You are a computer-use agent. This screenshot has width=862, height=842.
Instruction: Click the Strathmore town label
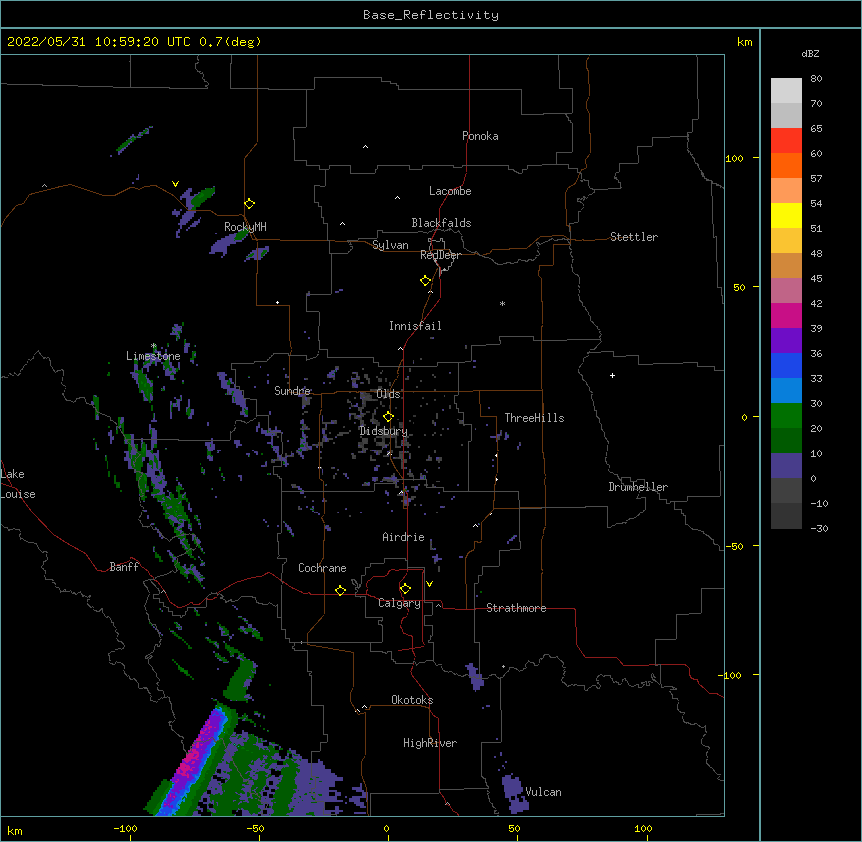tap(516, 608)
